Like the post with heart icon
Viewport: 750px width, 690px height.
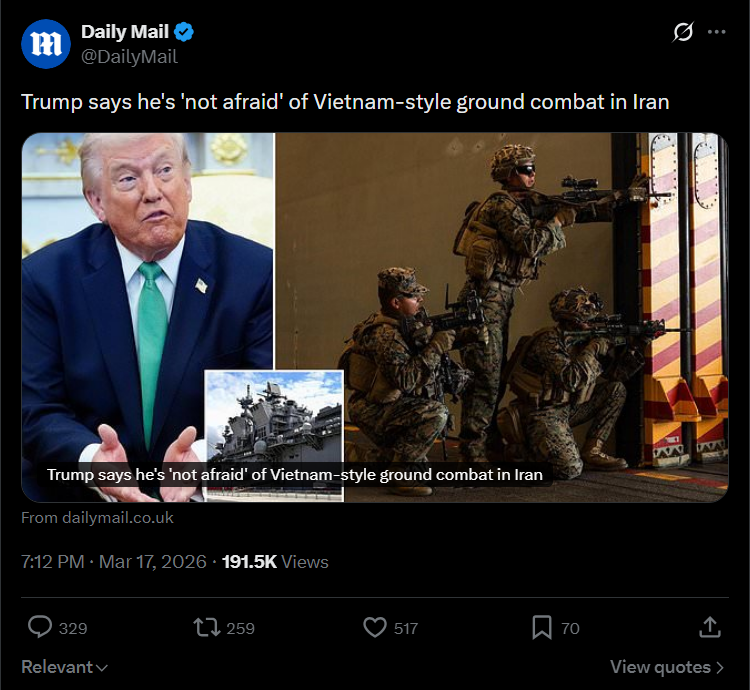[x=375, y=627]
